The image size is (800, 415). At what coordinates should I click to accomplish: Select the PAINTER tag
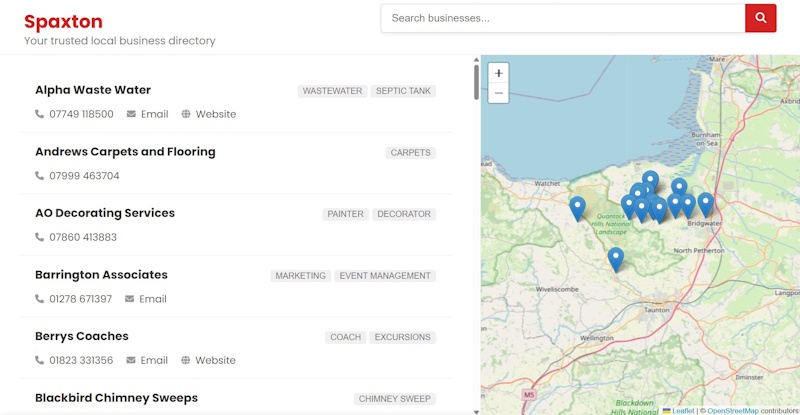(345, 214)
